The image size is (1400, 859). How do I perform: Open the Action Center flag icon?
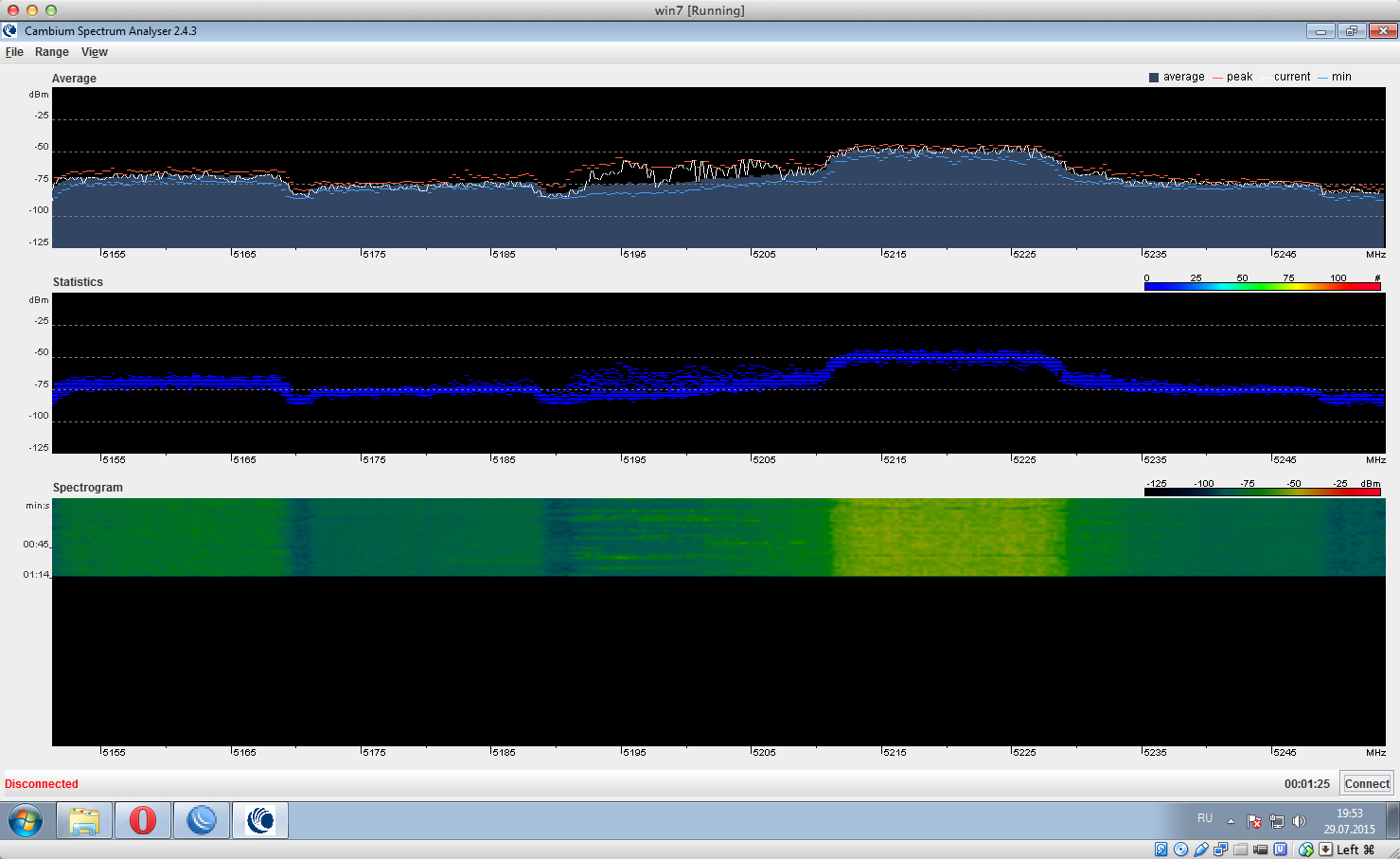1254,821
